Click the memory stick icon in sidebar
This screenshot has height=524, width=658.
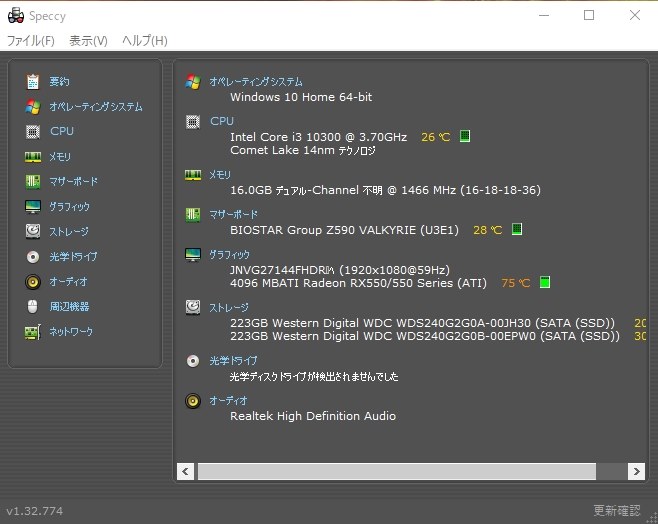[33, 157]
